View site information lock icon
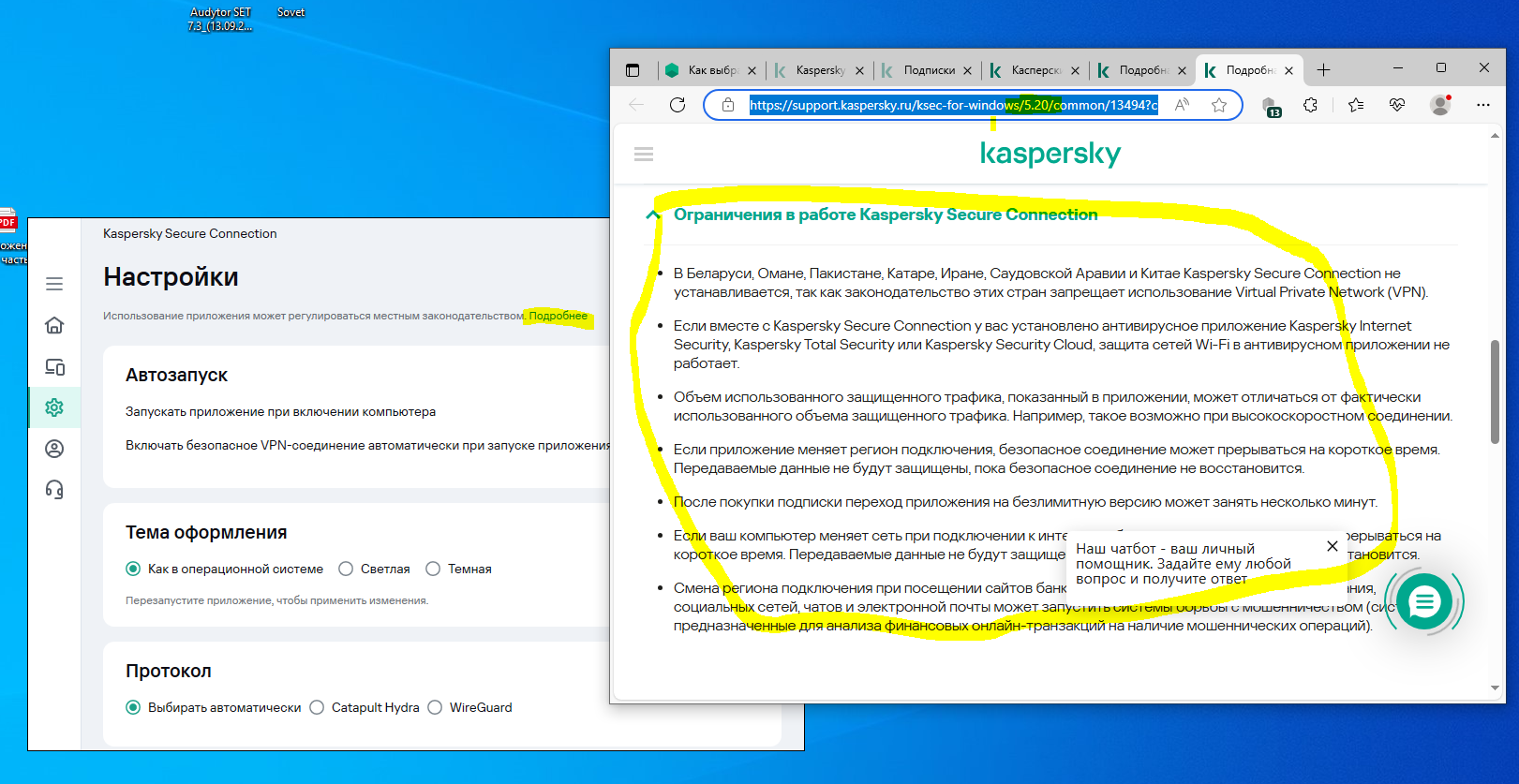1519x784 pixels. coord(728,105)
